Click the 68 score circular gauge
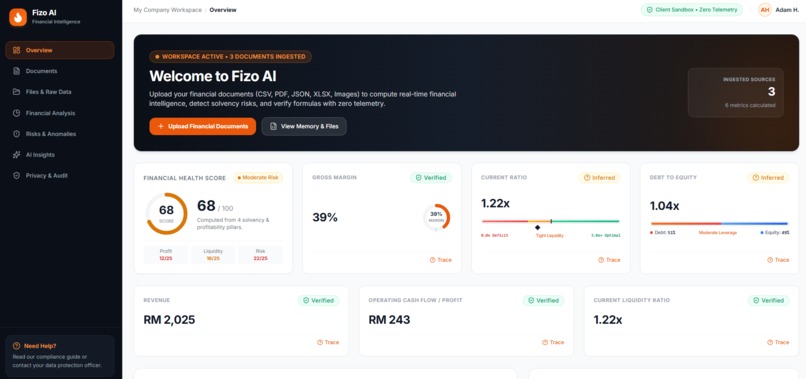806x379 pixels. pos(167,213)
